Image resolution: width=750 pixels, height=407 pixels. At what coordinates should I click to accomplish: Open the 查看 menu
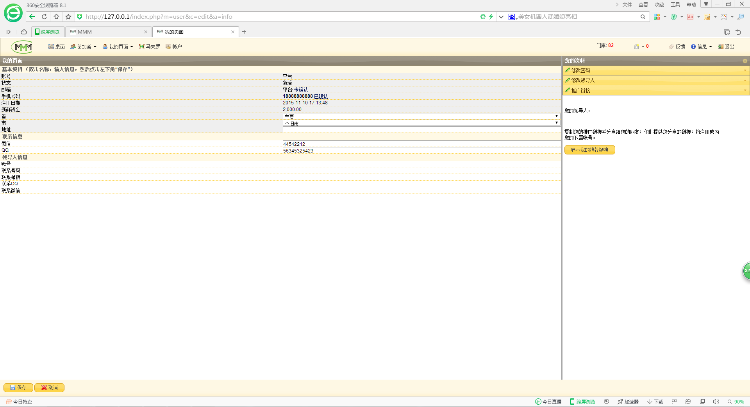click(643, 4)
